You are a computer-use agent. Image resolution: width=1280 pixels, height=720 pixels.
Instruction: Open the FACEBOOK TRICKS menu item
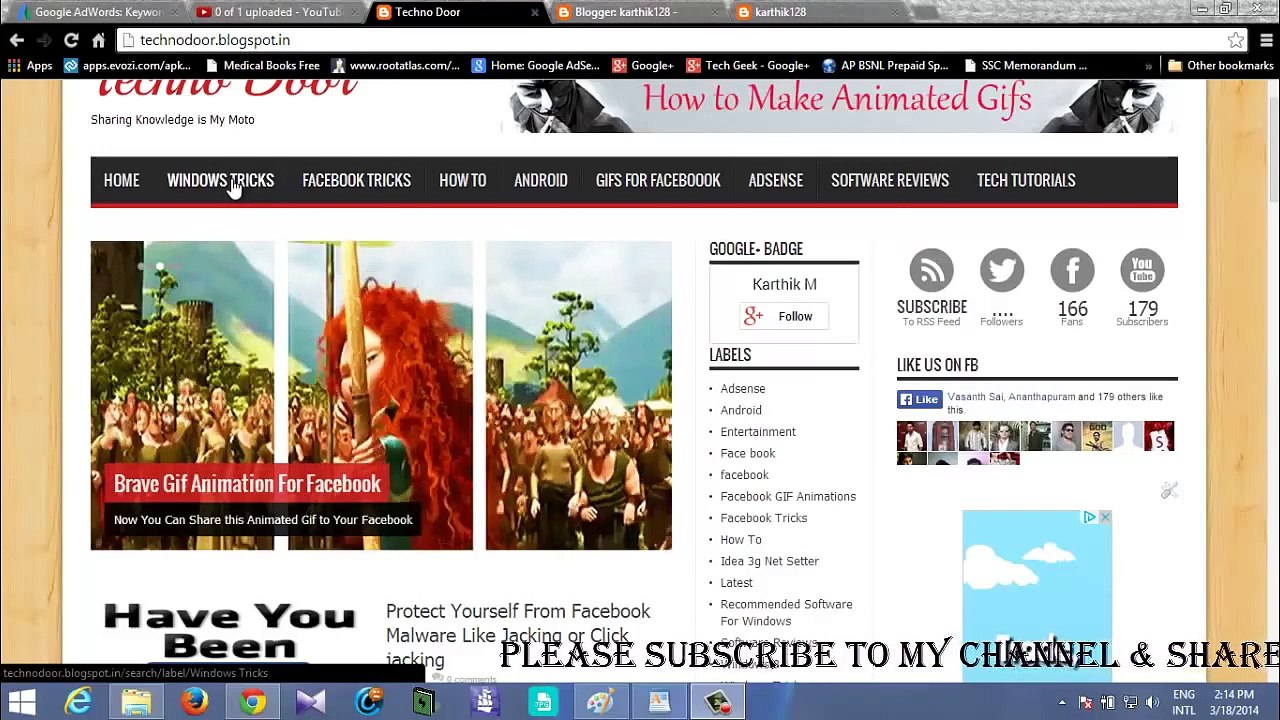pyautogui.click(x=356, y=181)
